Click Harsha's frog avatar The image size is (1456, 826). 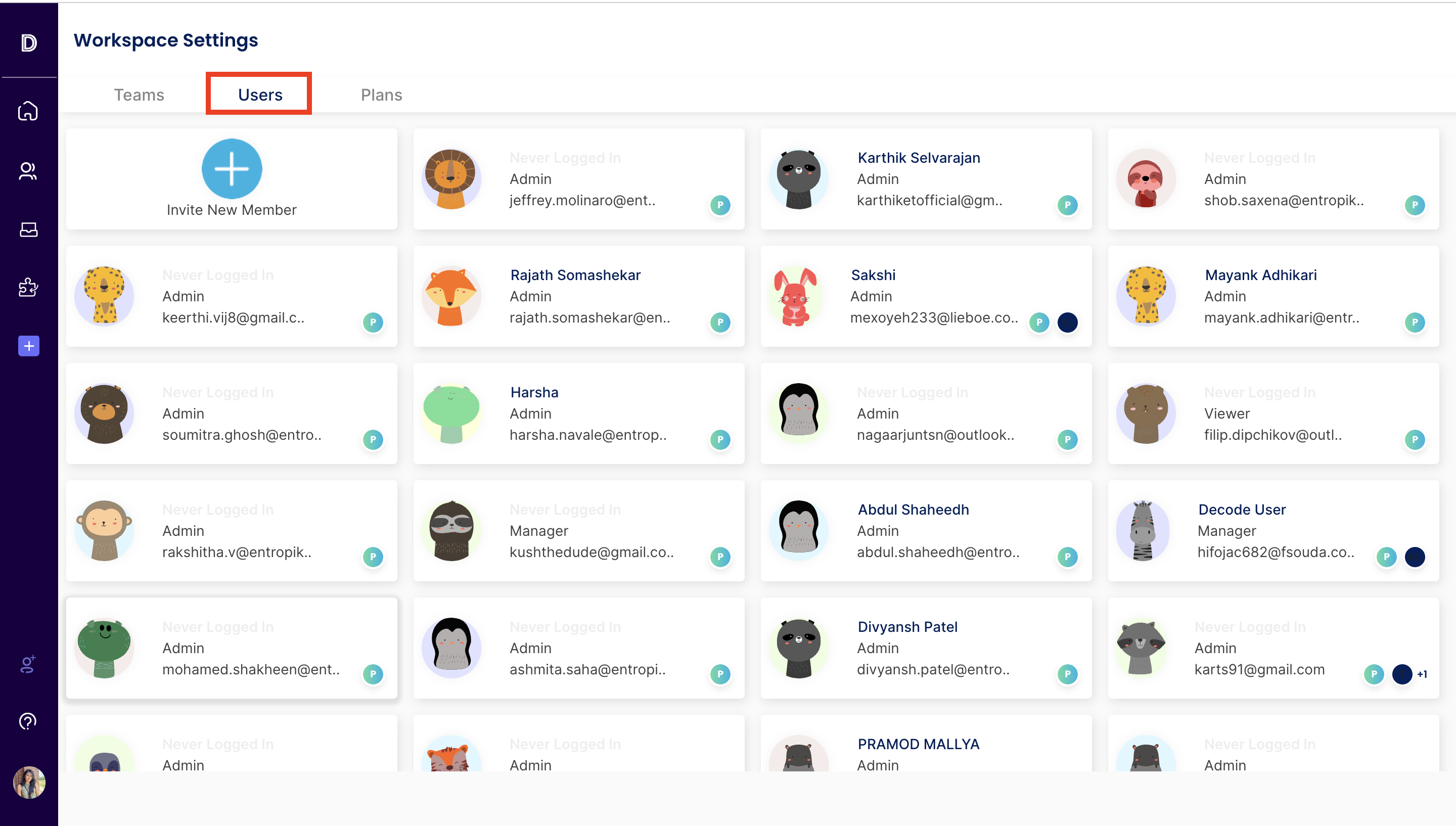[451, 413]
